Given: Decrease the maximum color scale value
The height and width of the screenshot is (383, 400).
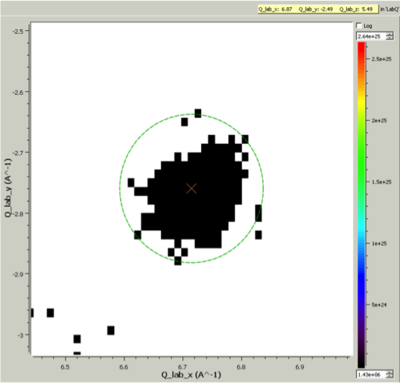Looking at the screenshot, I should coord(390,38).
